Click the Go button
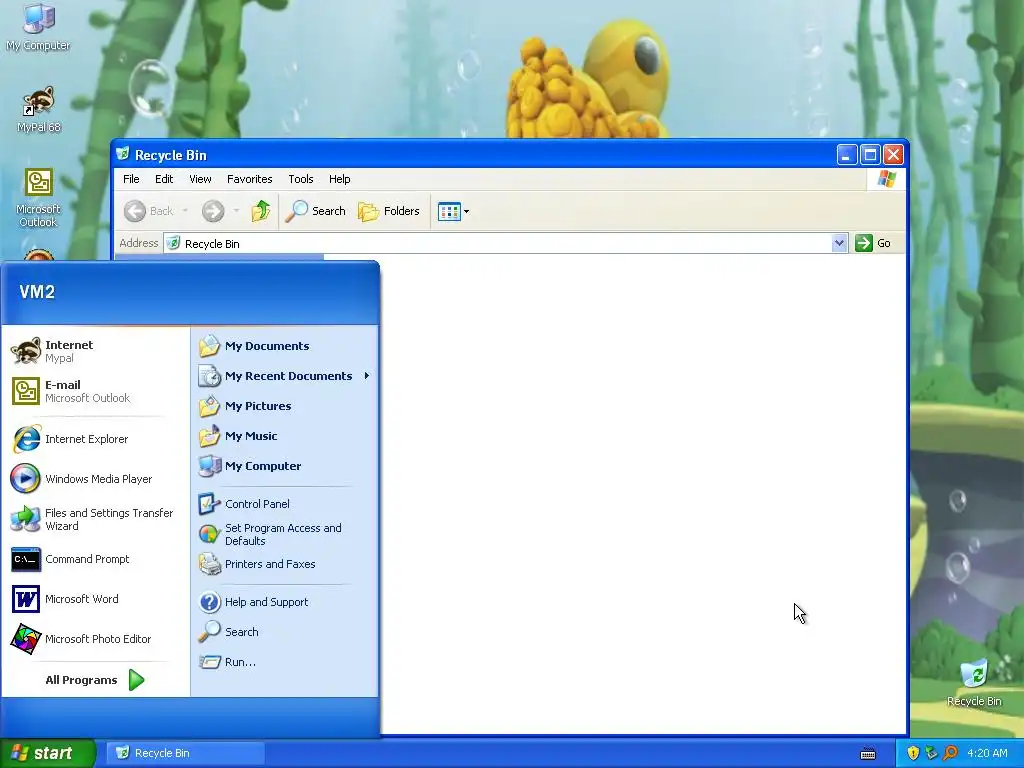The width and height of the screenshot is (1024, 768). point(873,244)
